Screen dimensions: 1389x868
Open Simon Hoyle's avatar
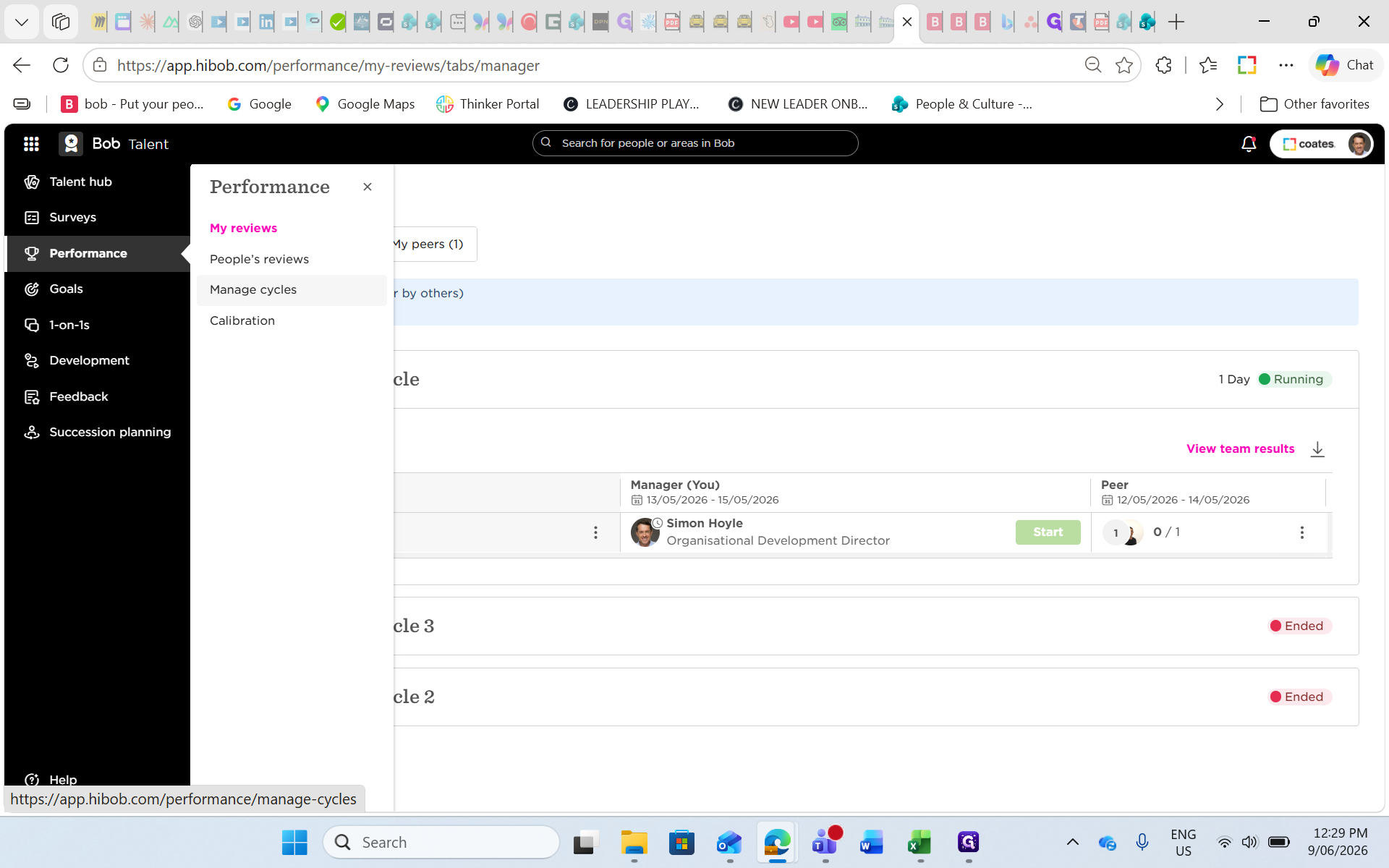coord(644,532)
